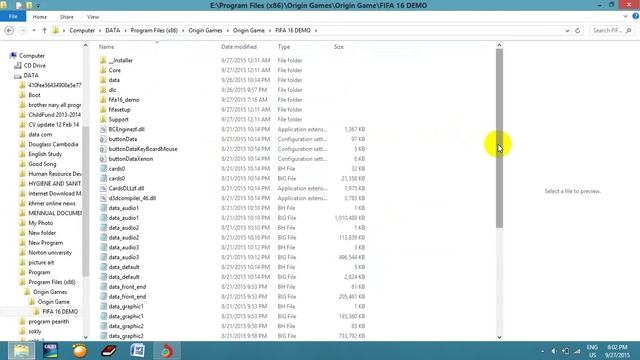
Task: Switch to the Home ribbon tab
Action: coord(40,17)
